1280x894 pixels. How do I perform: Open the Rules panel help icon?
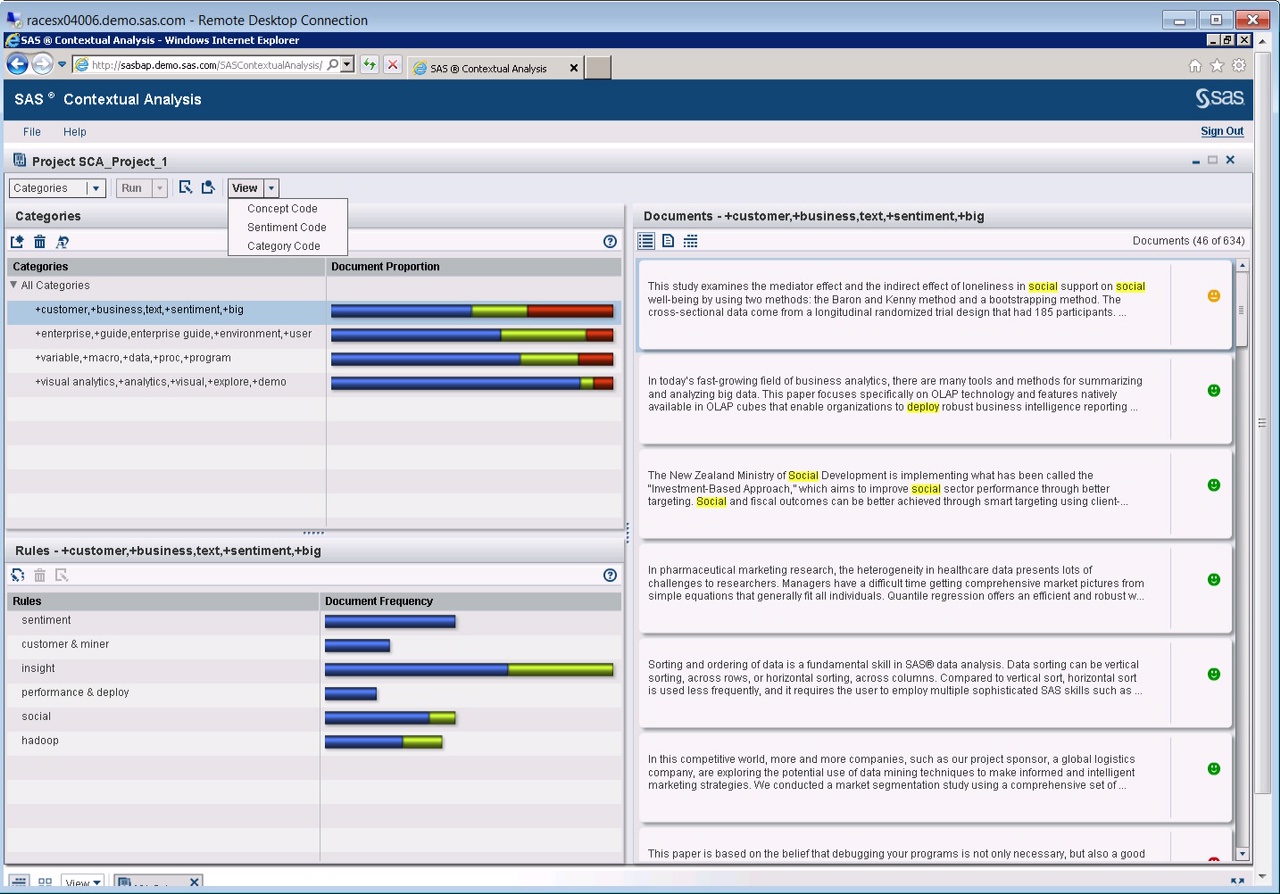[x=610, y=575]
